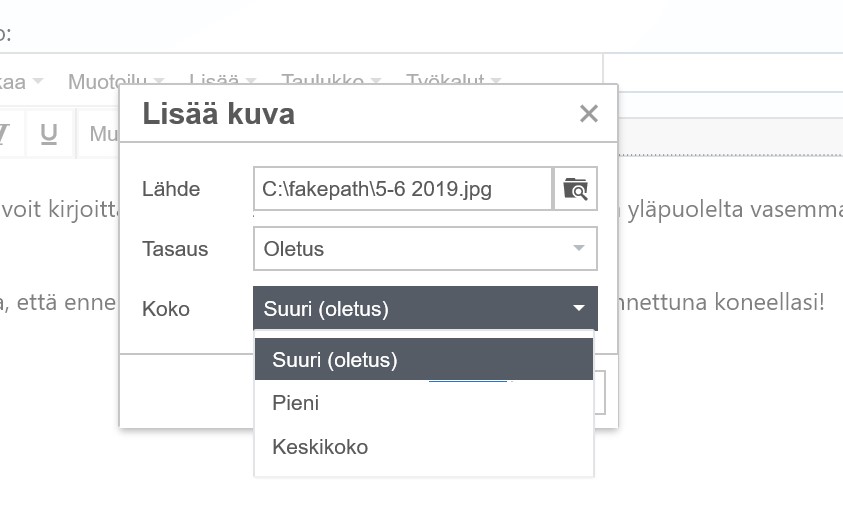Click the browse file icon beside Lähde

[x=575, y=188]
